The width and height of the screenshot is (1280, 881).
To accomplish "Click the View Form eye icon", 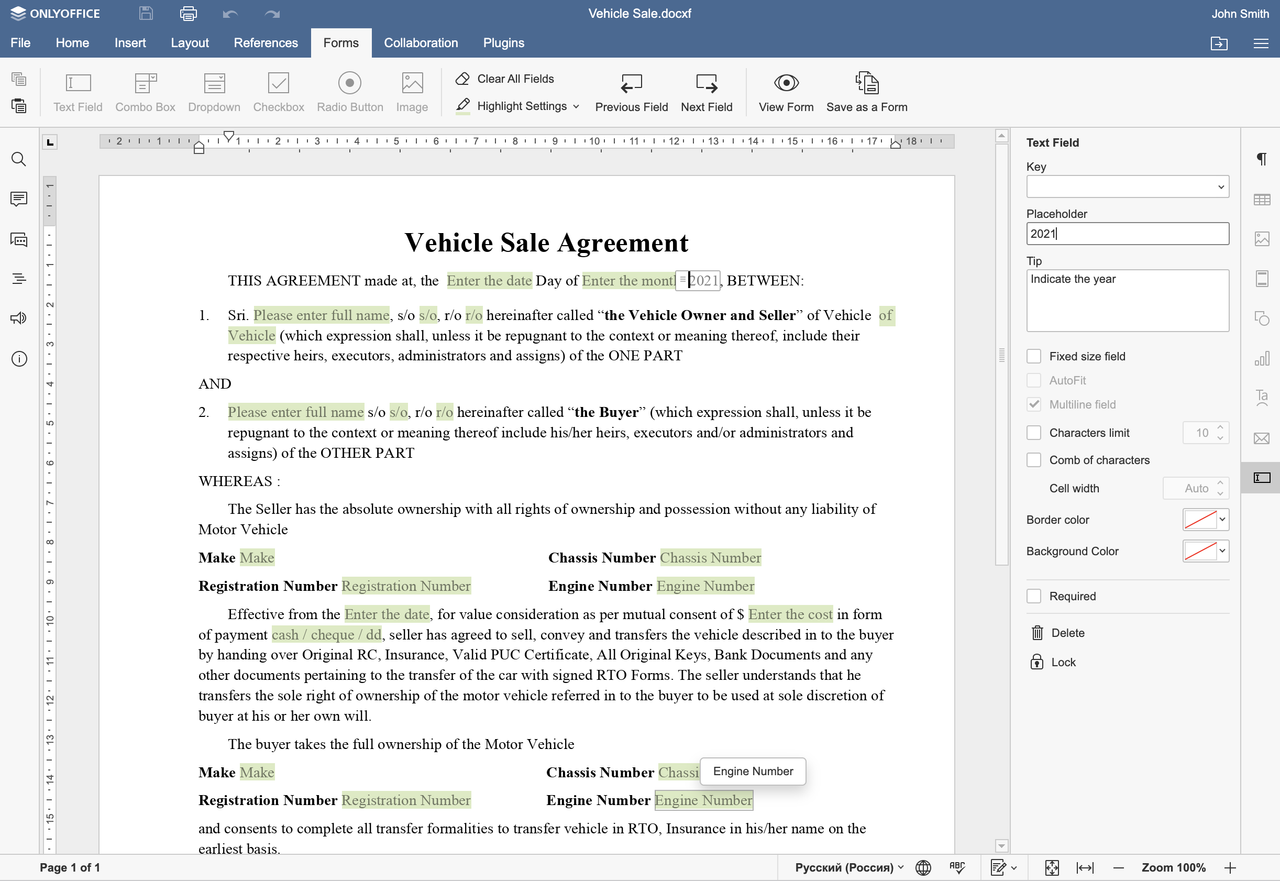I will (786, 83).
